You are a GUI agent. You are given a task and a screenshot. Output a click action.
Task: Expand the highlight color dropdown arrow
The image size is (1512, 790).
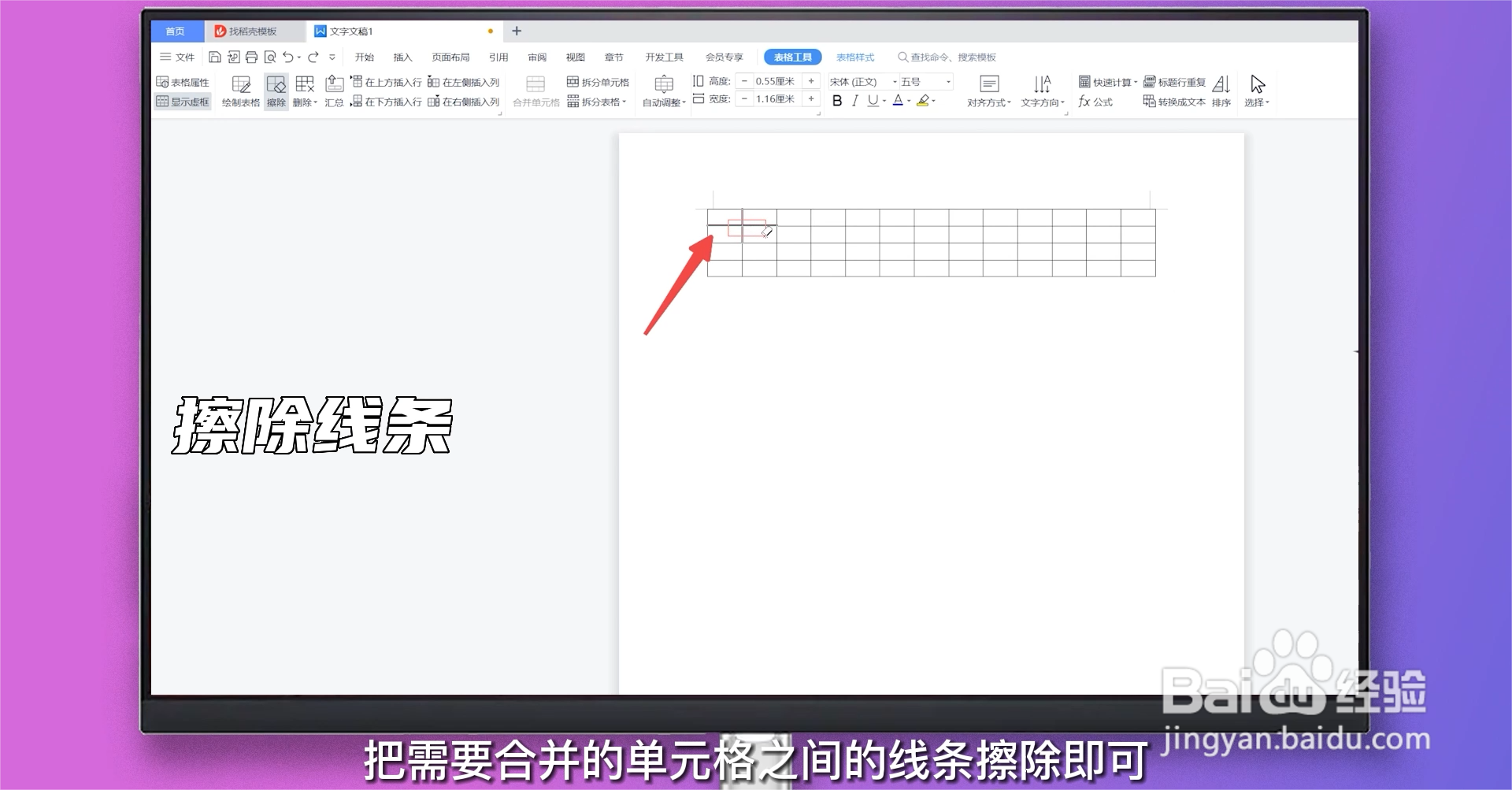(x=934, y=101)
